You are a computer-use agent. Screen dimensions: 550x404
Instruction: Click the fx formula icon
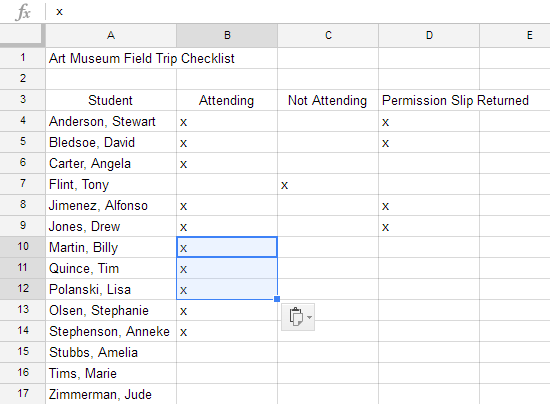24,12
